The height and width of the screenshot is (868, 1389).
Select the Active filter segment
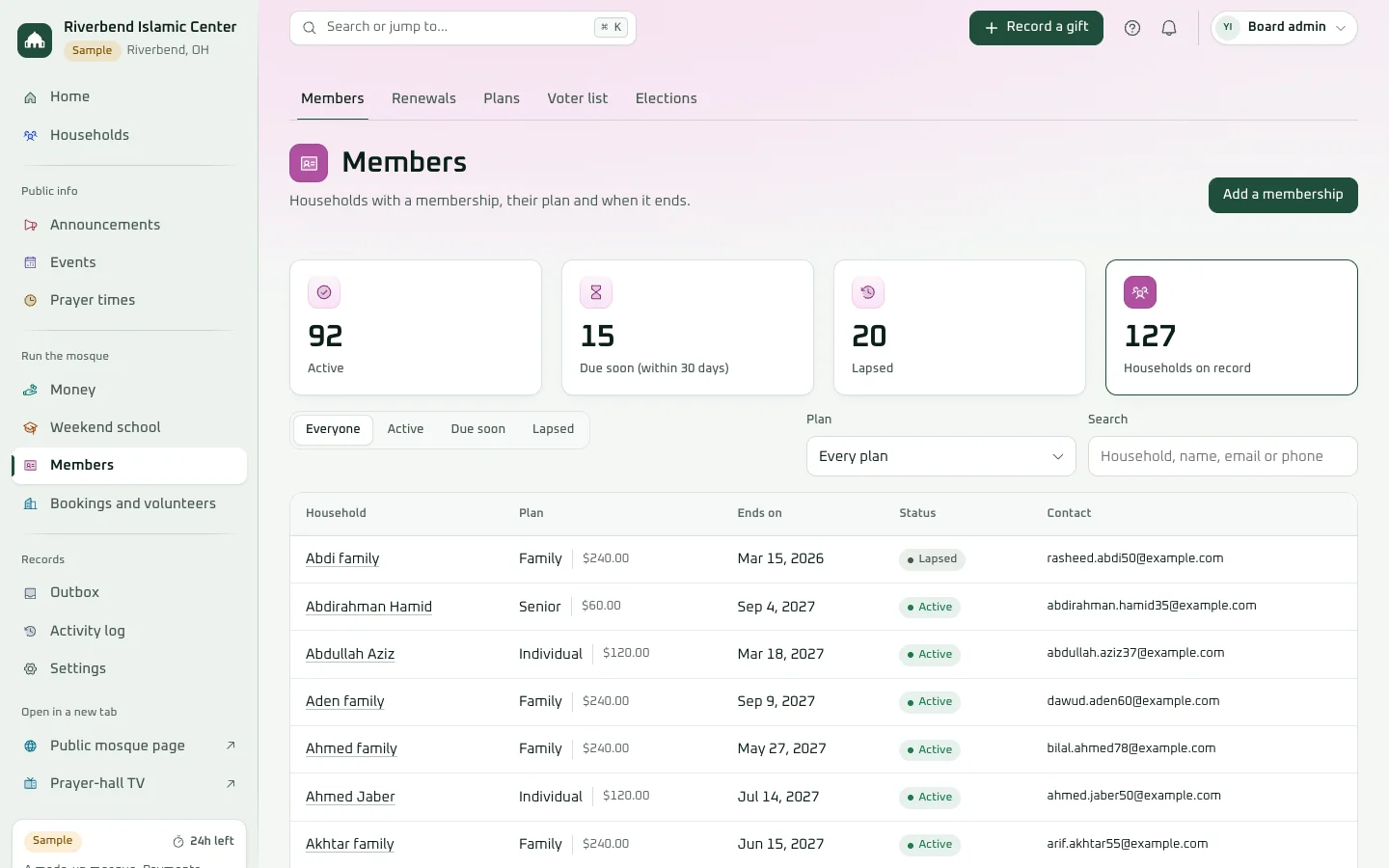point(405,429)
